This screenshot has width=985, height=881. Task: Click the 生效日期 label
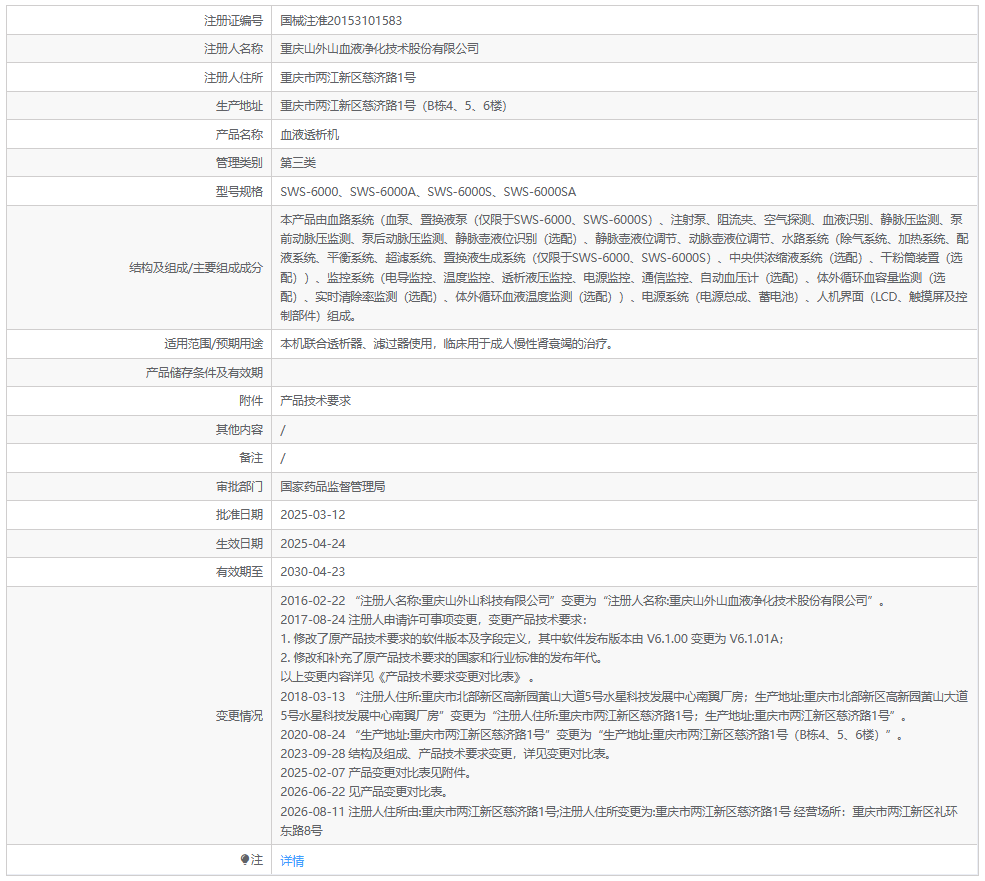tap(239, 544)
